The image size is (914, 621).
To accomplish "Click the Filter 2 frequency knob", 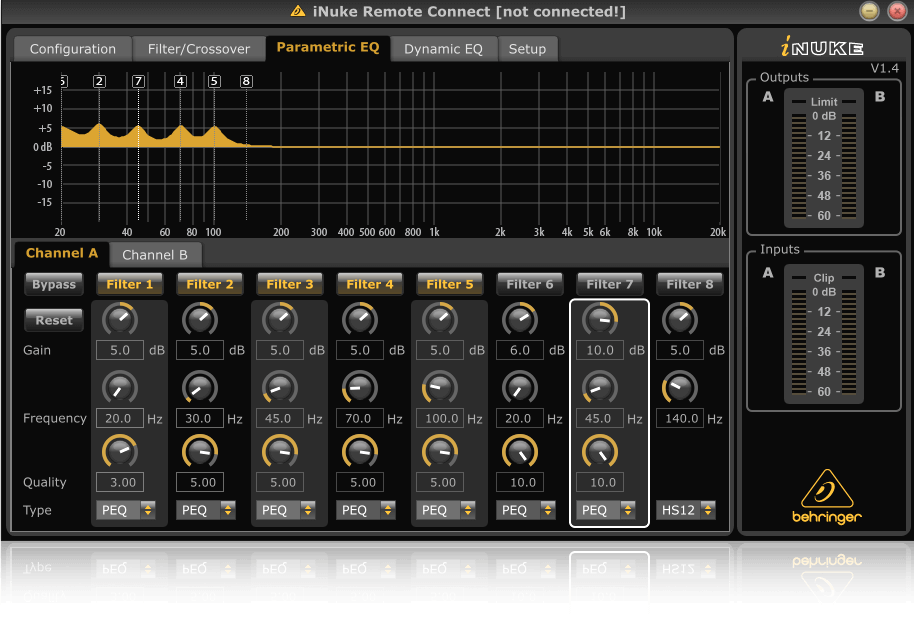I will click(200, 387).
